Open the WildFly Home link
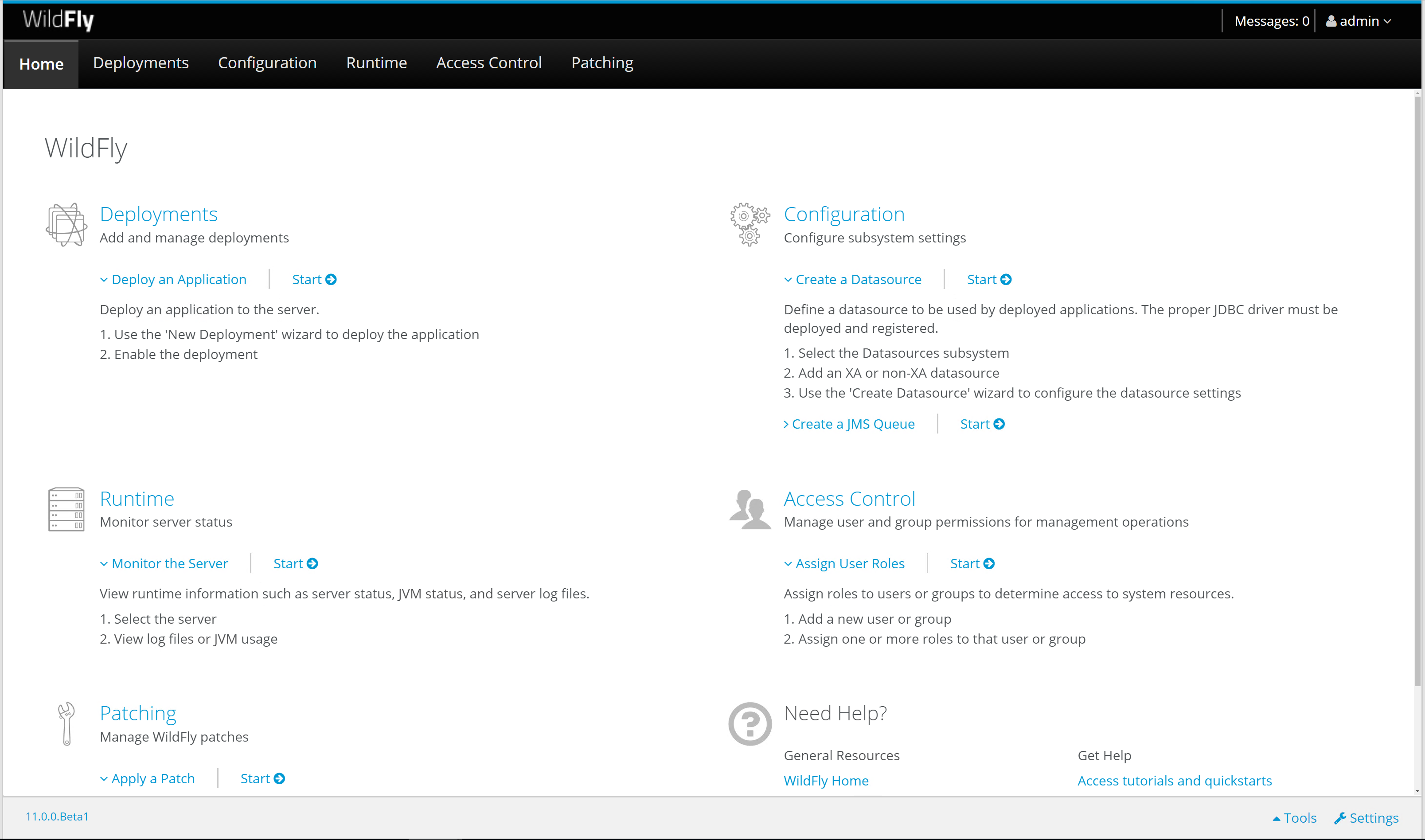The image size is (1425, 840). (x=826, y=781)
